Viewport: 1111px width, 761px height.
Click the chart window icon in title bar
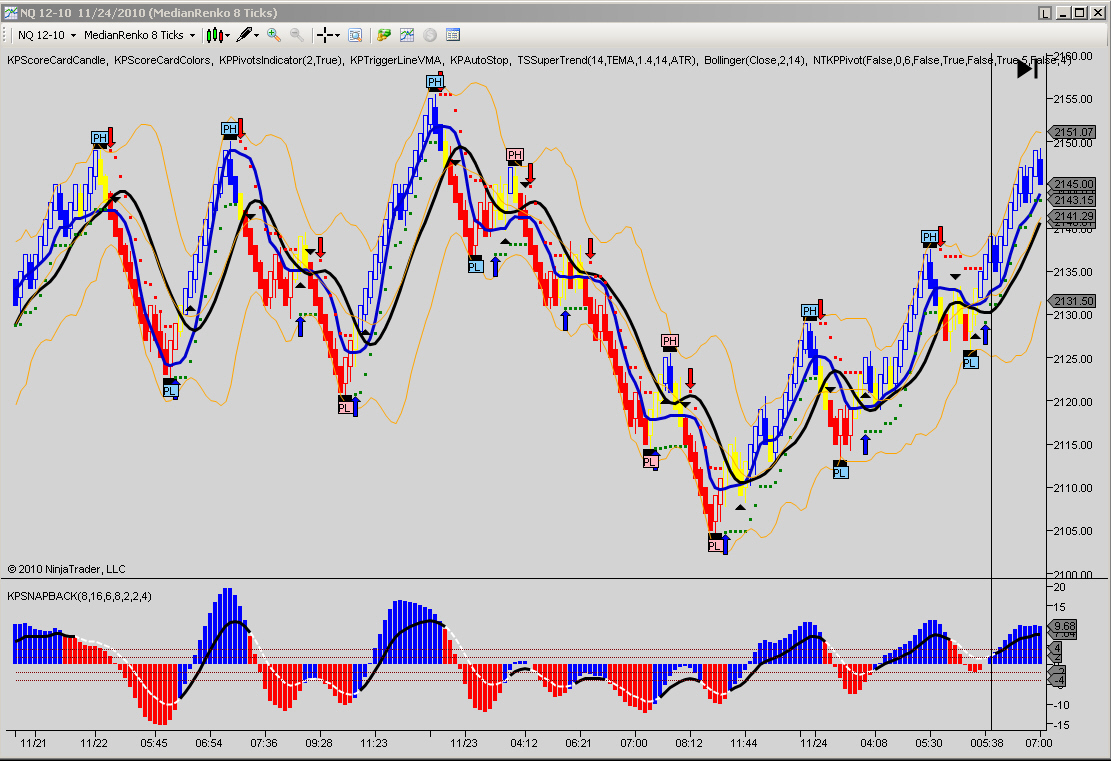coord(10,12)
